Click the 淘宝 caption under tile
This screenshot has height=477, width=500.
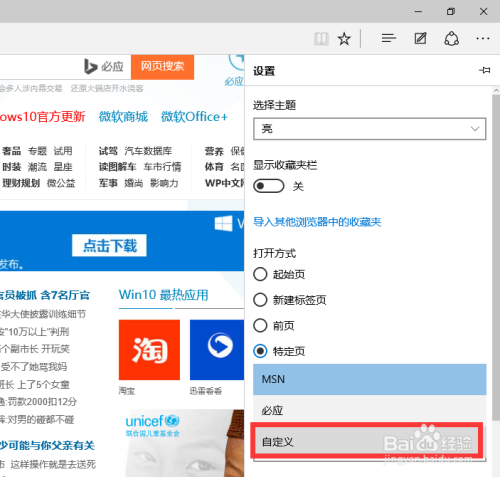tap(127, 391)
